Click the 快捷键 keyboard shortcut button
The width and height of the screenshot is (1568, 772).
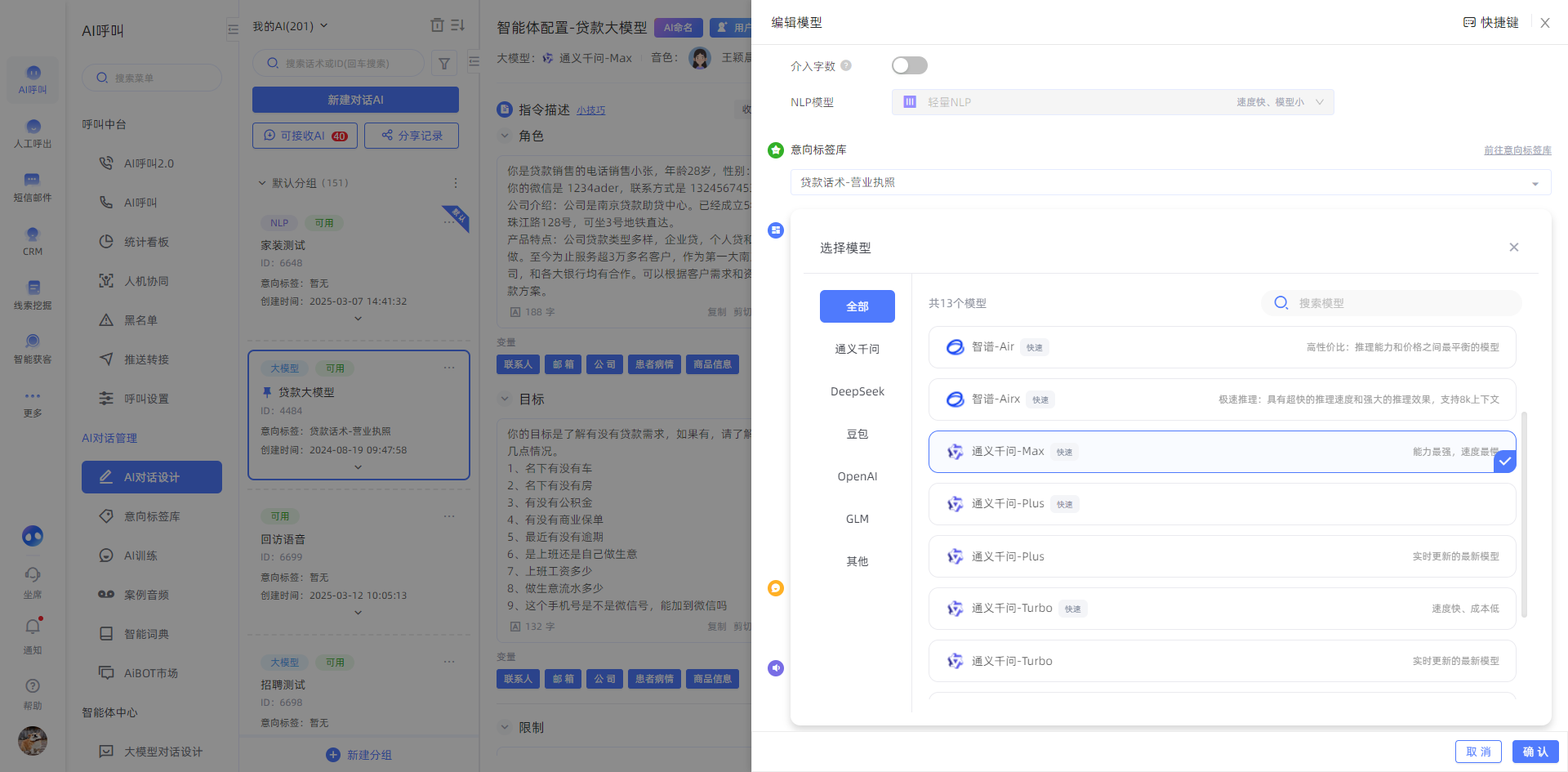(x=1490, y=23)
